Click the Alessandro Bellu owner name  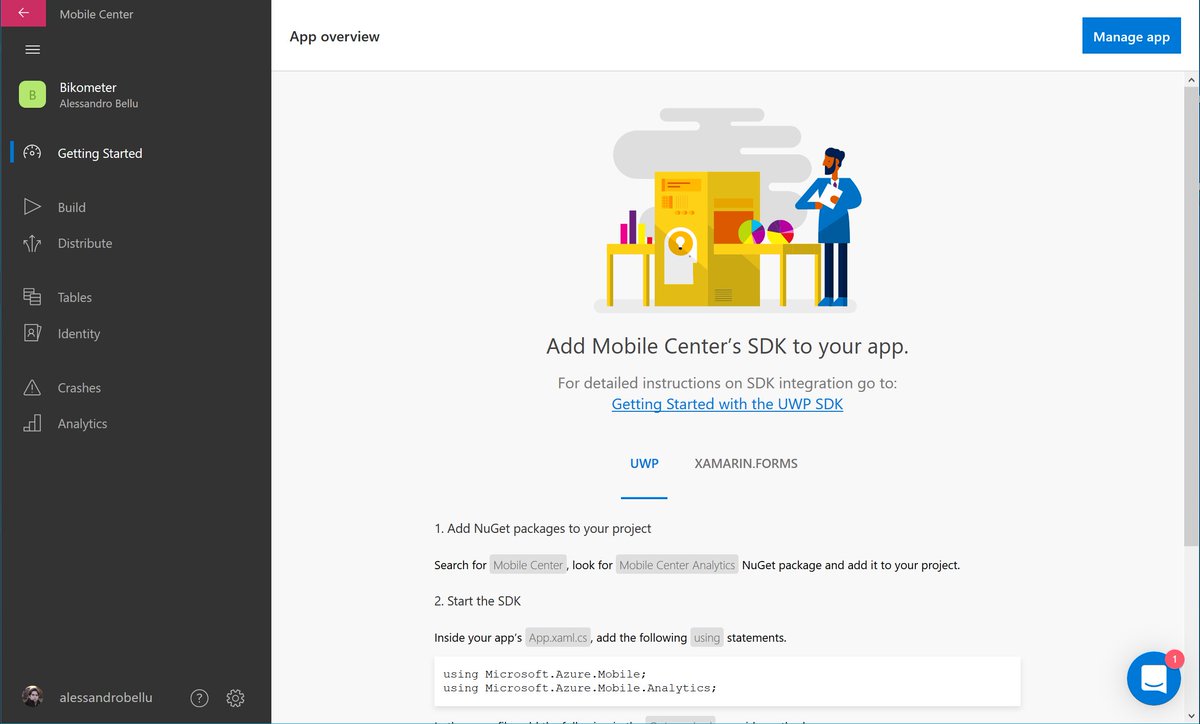click(x=99, y=103)
